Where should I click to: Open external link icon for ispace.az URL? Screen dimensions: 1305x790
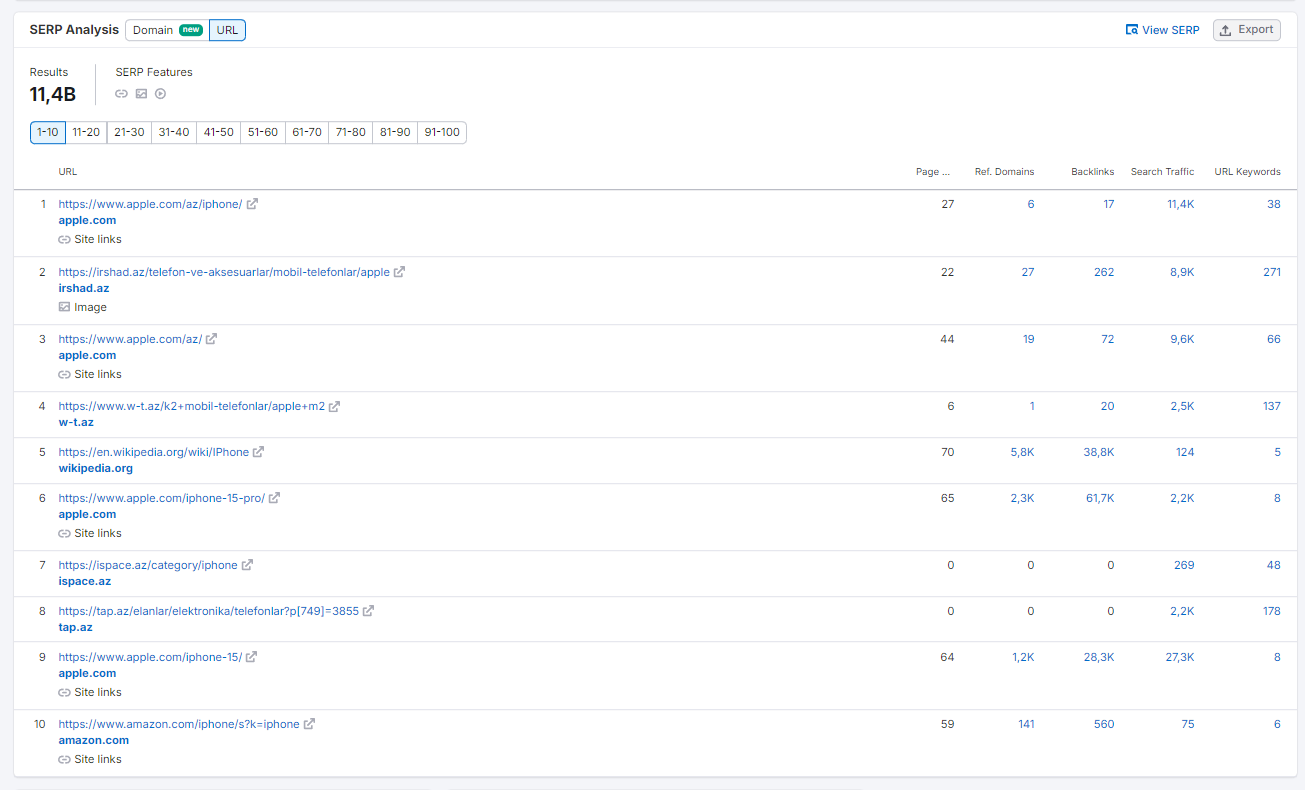click(x=247, y=565)
